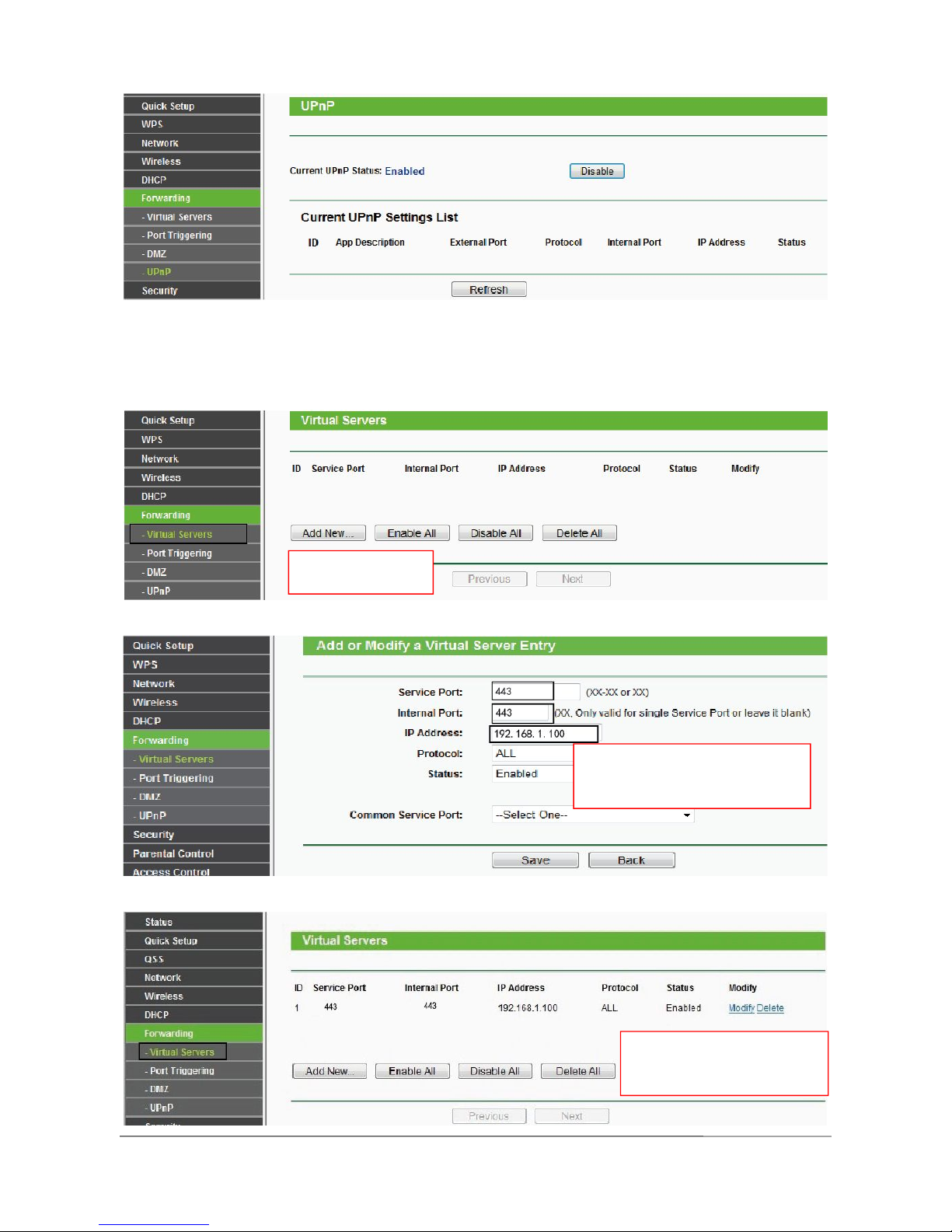This screenshot has width=952, height=1232.
Task: Click Previous on the page listing the 443 entry
Action: (489, 1116)
